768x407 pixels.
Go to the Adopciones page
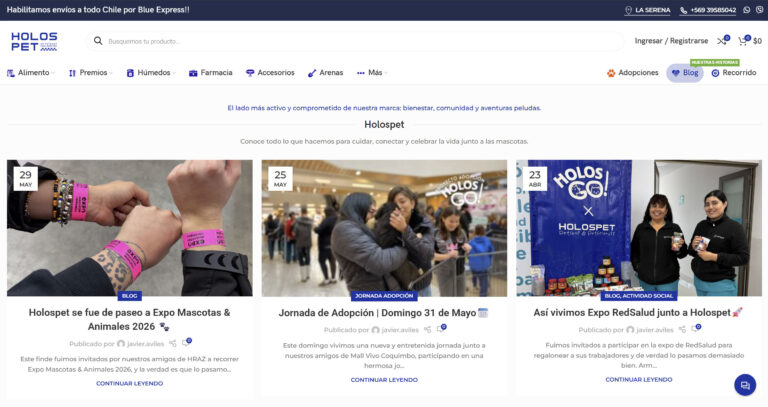pyautogui.click(x=633, y=73)
